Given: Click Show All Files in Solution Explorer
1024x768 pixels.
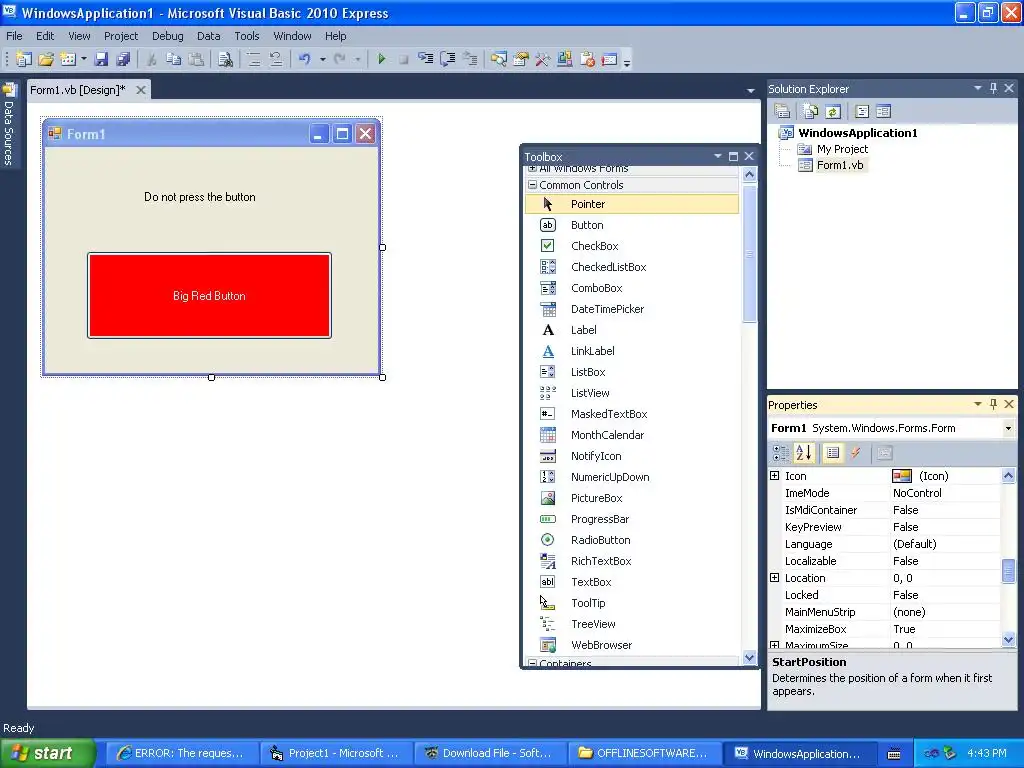Looking at the screenshot, I should point(810,111).
